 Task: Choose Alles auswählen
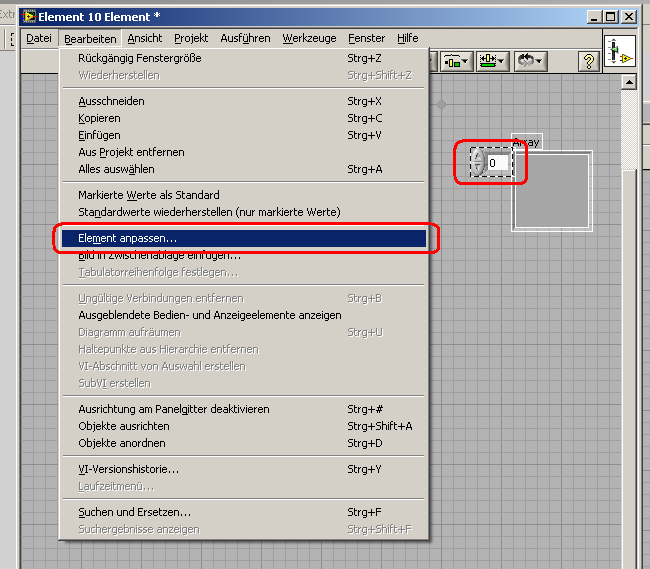(x=244, y=169)
